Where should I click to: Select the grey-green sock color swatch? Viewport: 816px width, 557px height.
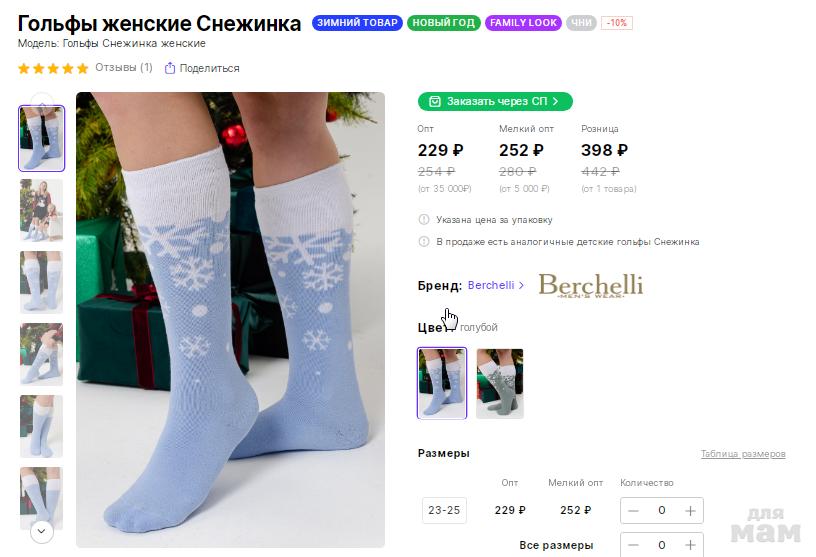(x=500, y=383)
